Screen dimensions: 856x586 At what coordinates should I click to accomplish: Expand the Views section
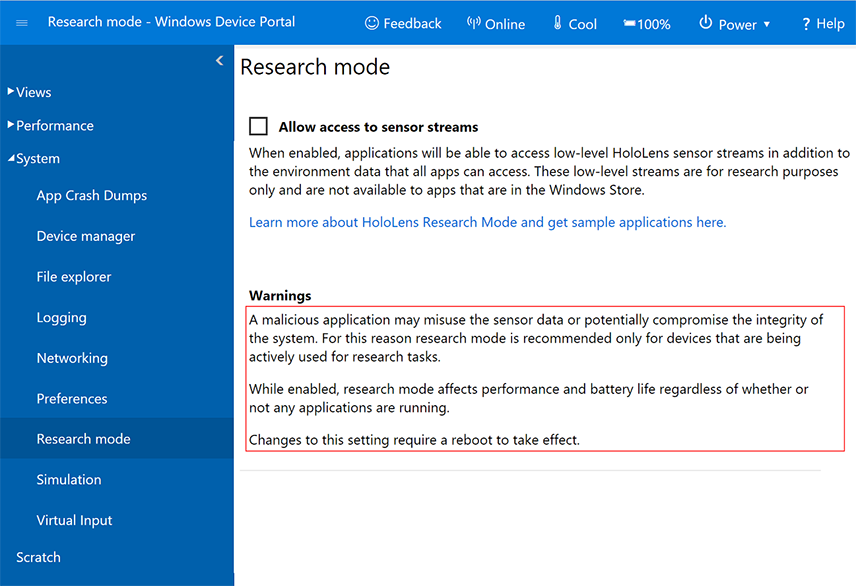point(30,92)
